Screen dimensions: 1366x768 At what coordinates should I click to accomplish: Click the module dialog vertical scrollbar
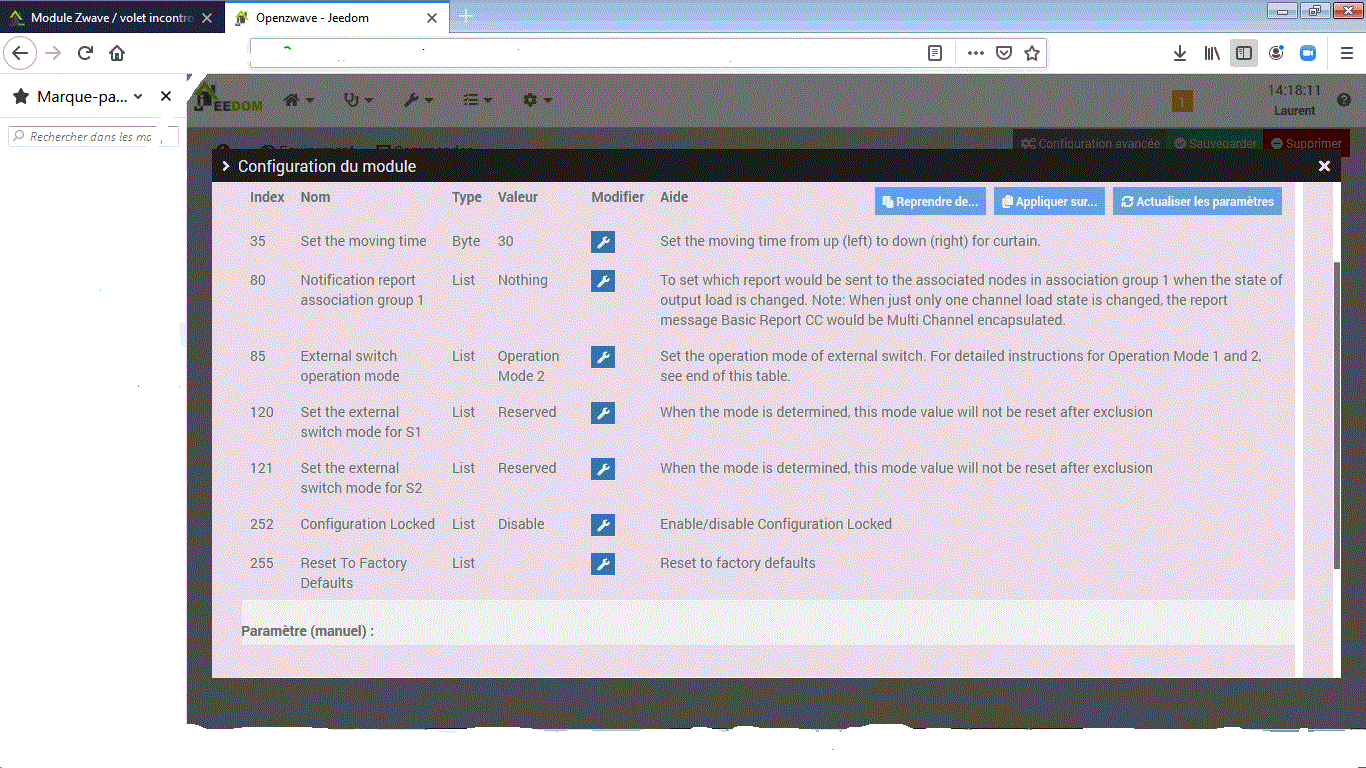(1337, 416)
